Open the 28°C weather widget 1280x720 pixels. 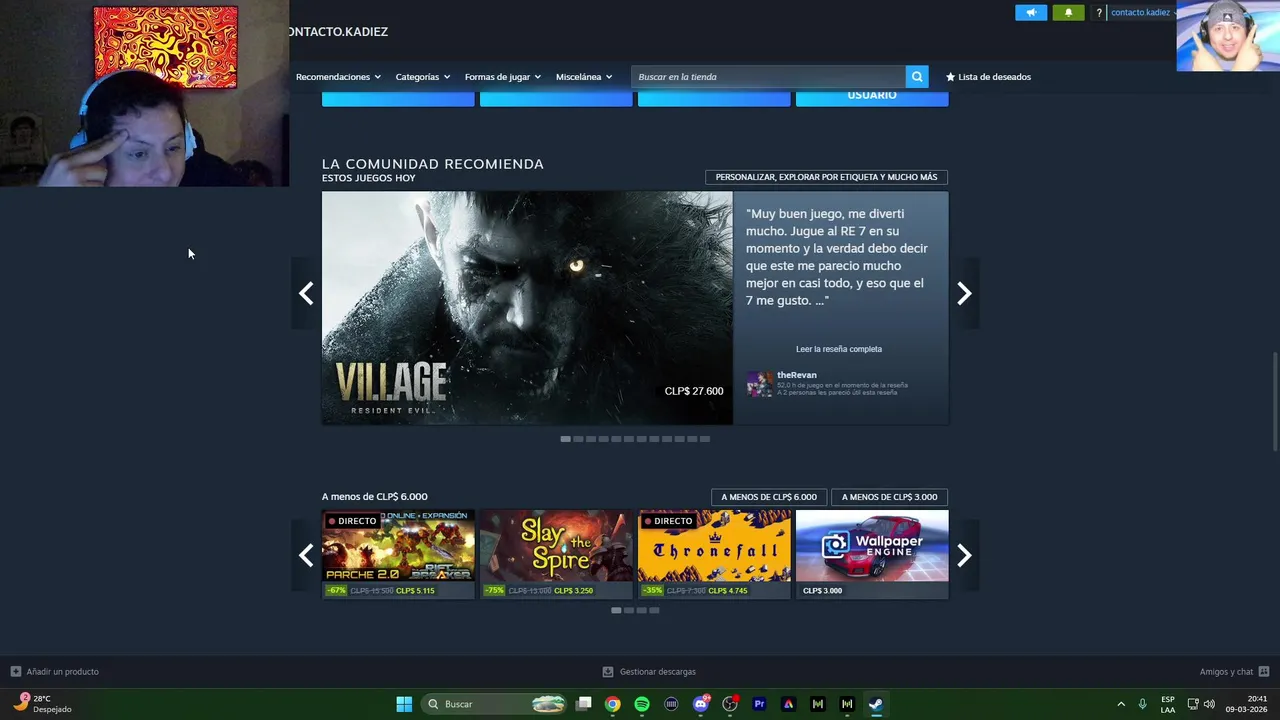44,704
